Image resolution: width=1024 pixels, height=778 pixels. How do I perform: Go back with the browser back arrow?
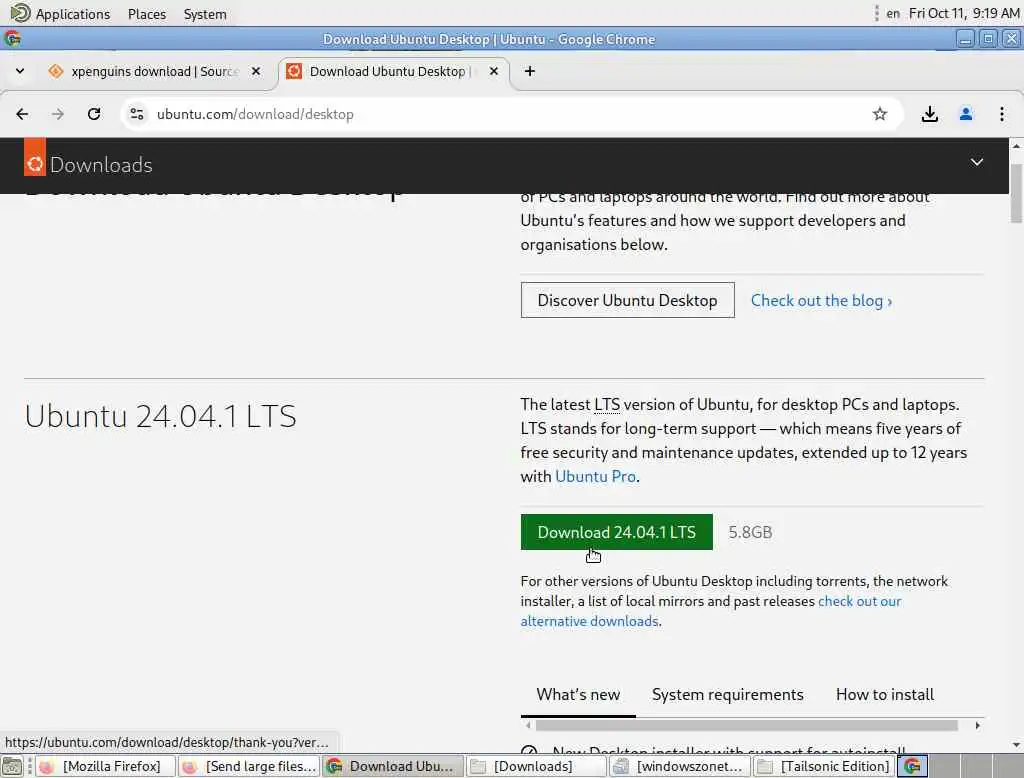coord(22,114)
